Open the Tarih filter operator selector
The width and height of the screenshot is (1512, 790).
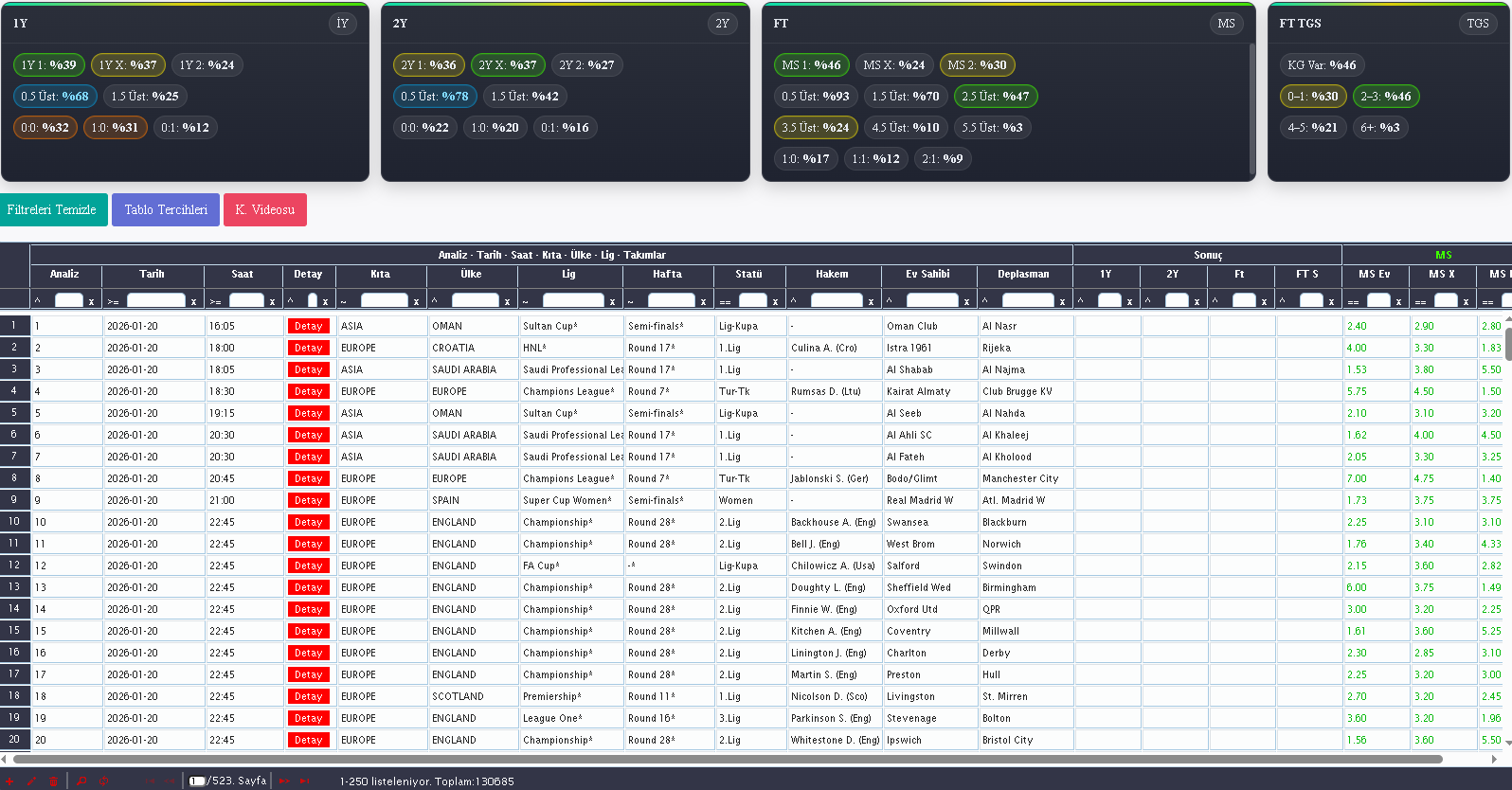113,301
